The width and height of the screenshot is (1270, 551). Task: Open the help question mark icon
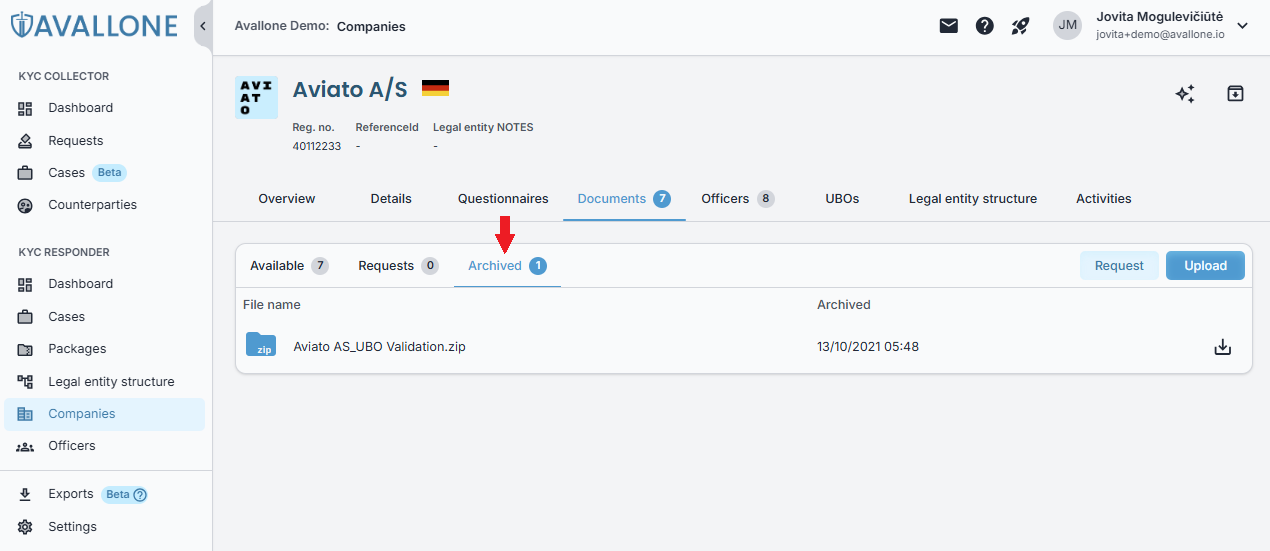985,26
